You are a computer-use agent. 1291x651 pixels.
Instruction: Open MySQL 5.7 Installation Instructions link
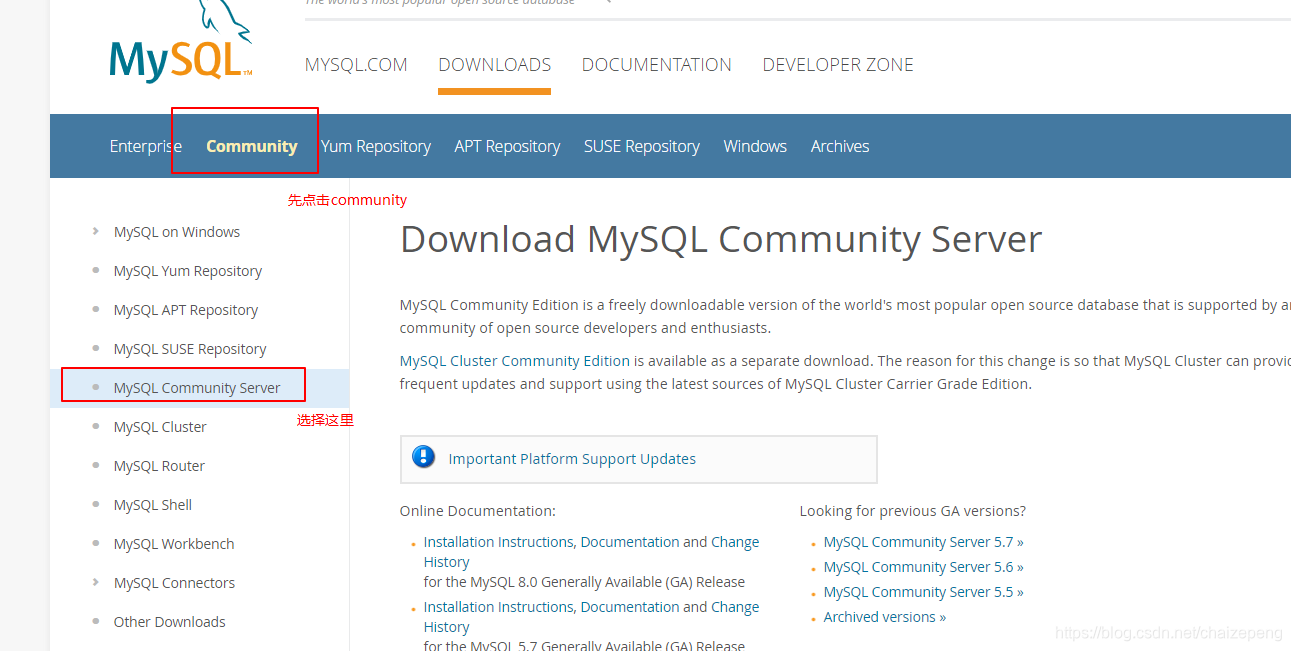(x=591, y=617)
